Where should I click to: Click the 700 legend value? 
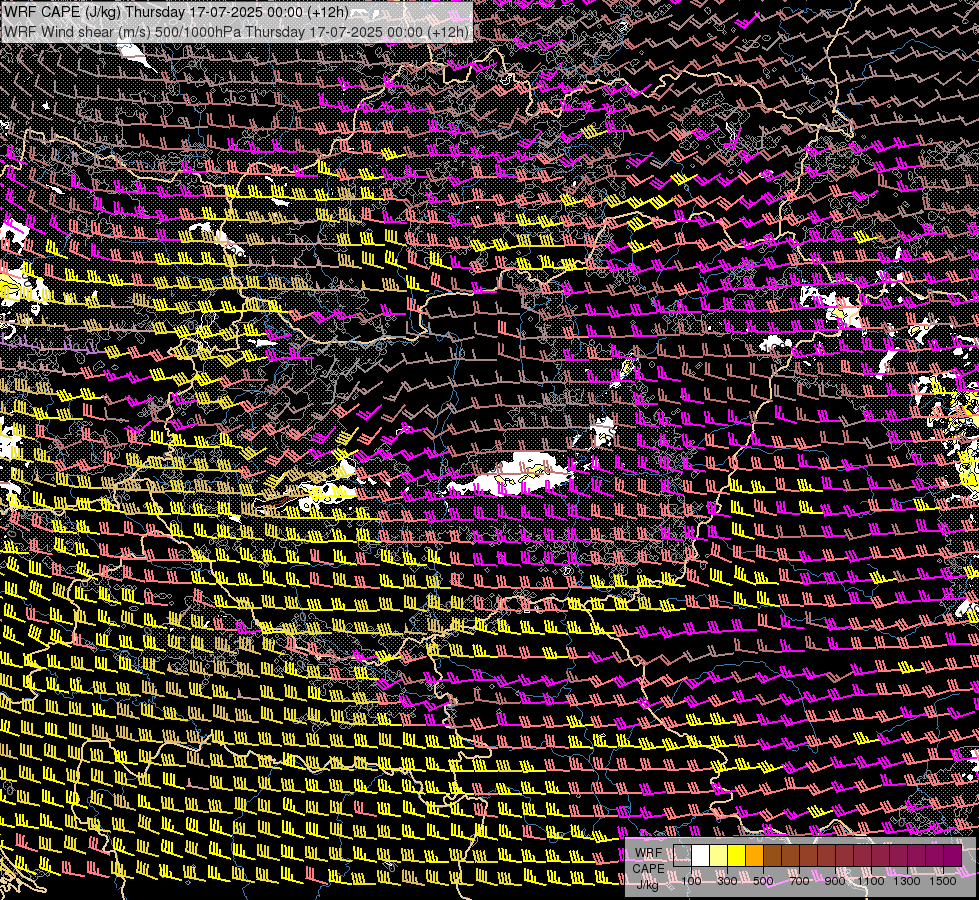pyautogui.click(x=799, y=881)
